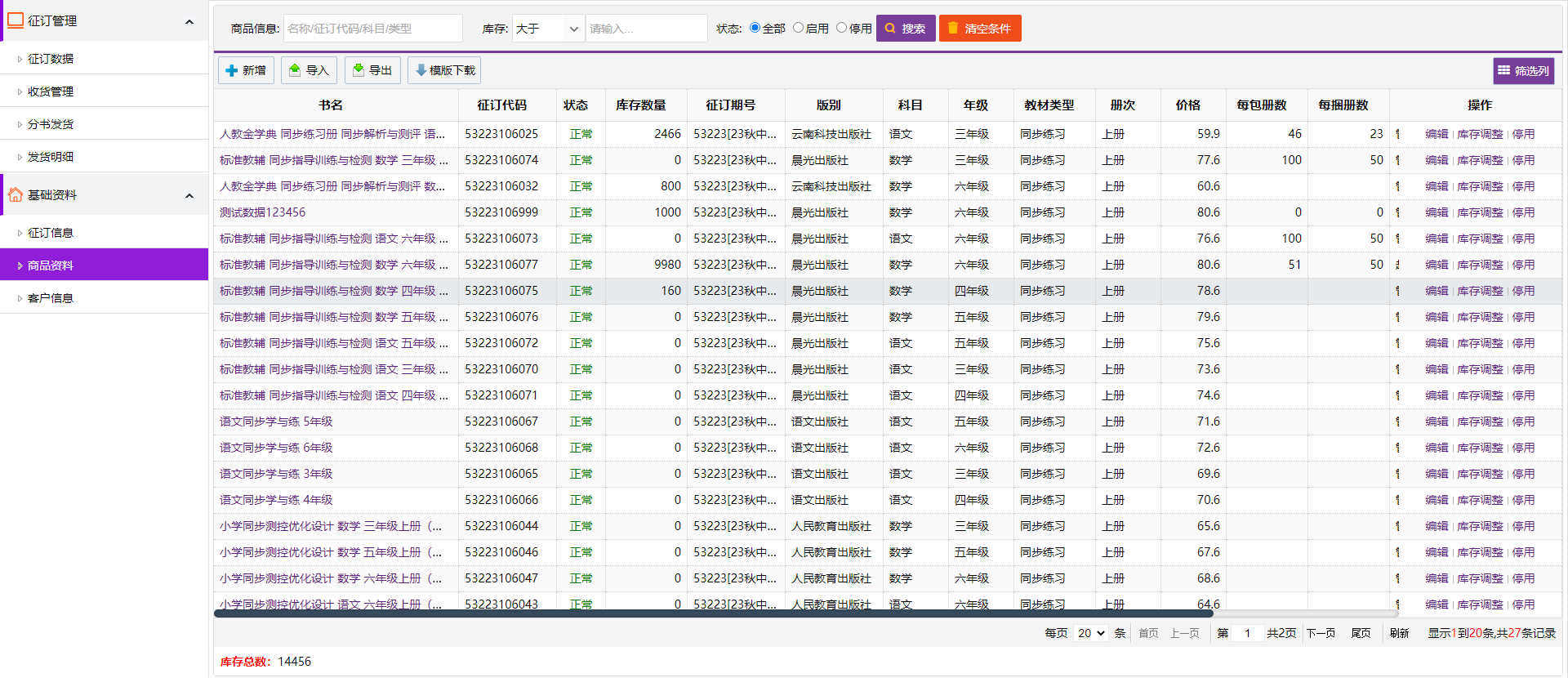1568x678 pixels.
Task: Click the 新增 button
Action: [x=246, y=70]
